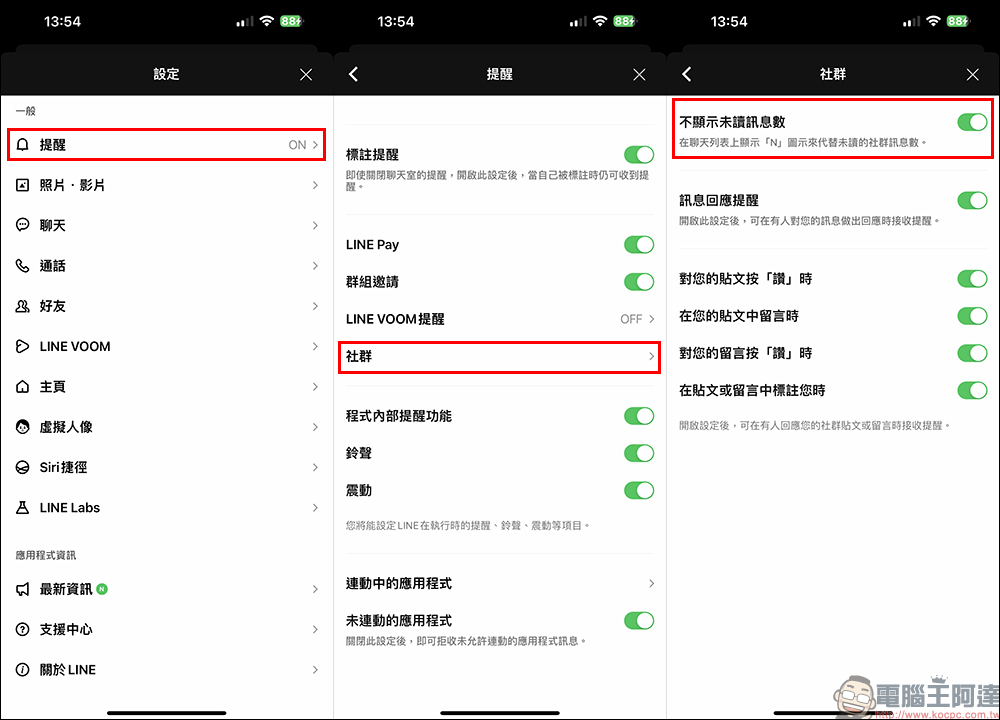Toggle 鈴聲 switch
The width and height of the screenshot is (1000, 720).
pos(639,453)
